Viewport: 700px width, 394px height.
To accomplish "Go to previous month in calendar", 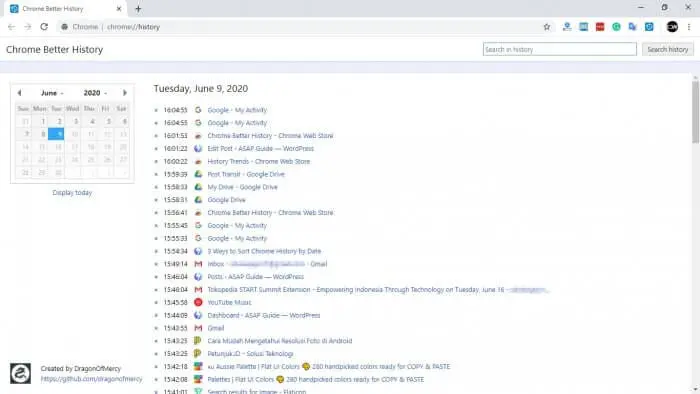I will pos(19,93).
